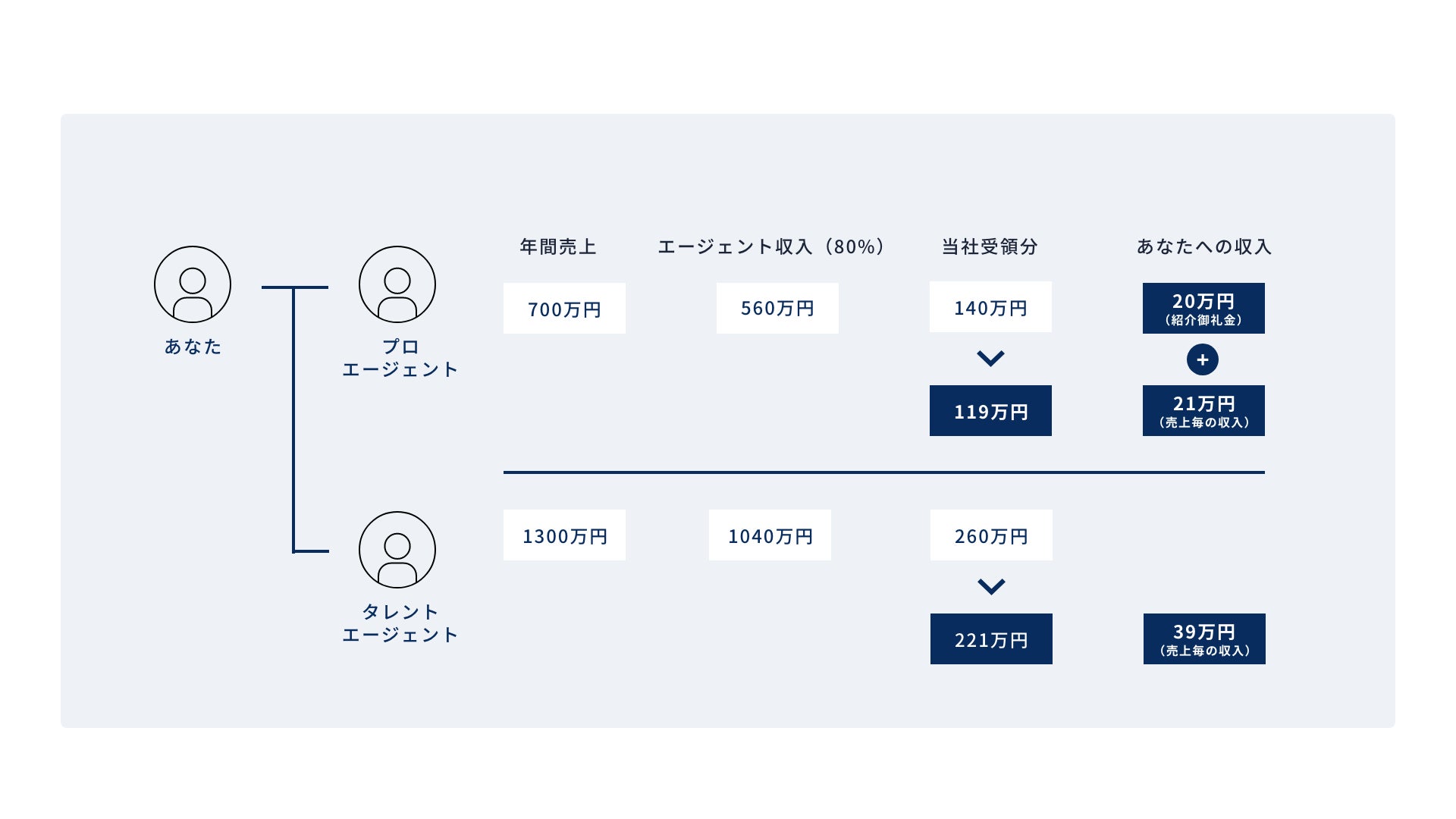Select the 700万円 annual sales box

click(564, 309)
